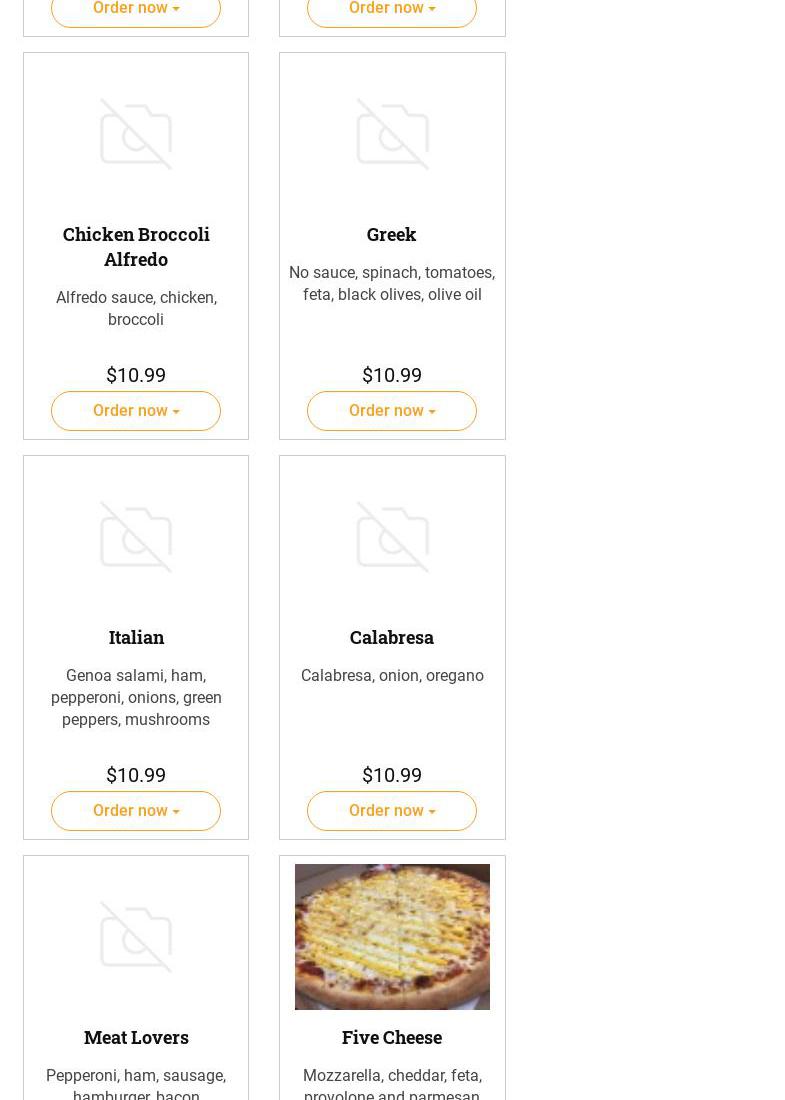Click the Greek pizza $10.99 price

pos(392,375)
